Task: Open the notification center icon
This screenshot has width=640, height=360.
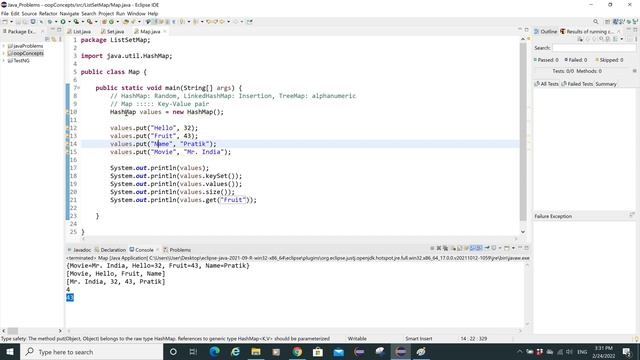Action: click(627, 351)
